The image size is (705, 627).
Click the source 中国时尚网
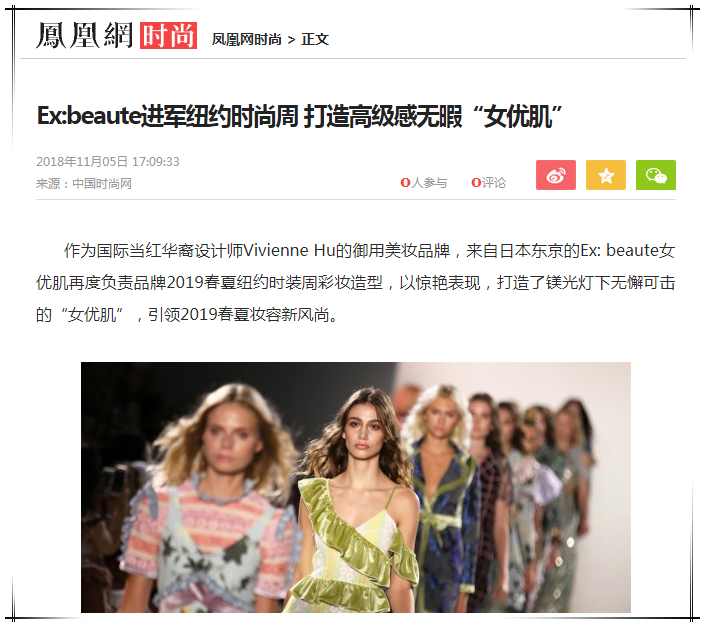click(x=102, y=183)
